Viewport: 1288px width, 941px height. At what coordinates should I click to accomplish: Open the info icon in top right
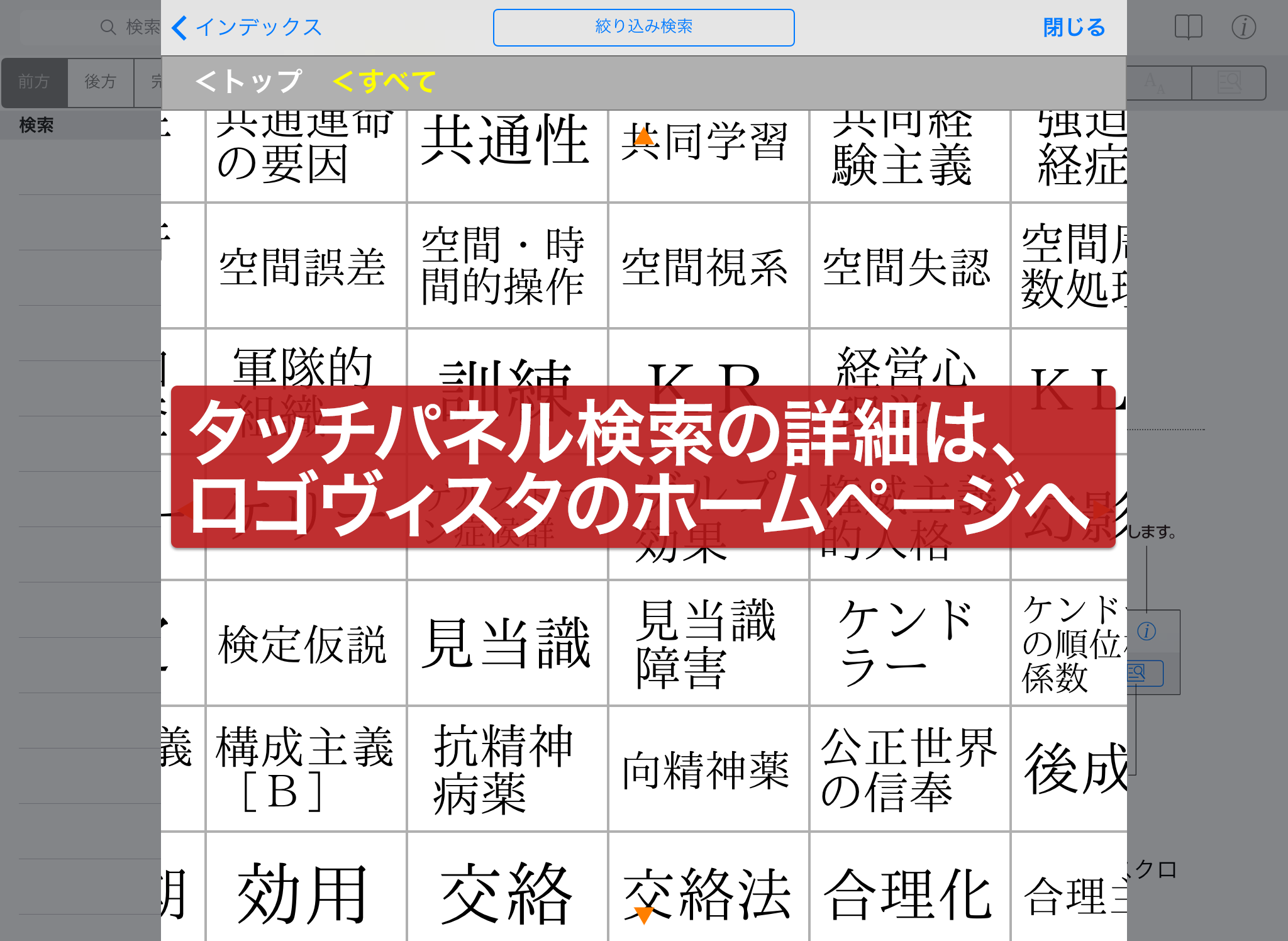pos(1243,27)
